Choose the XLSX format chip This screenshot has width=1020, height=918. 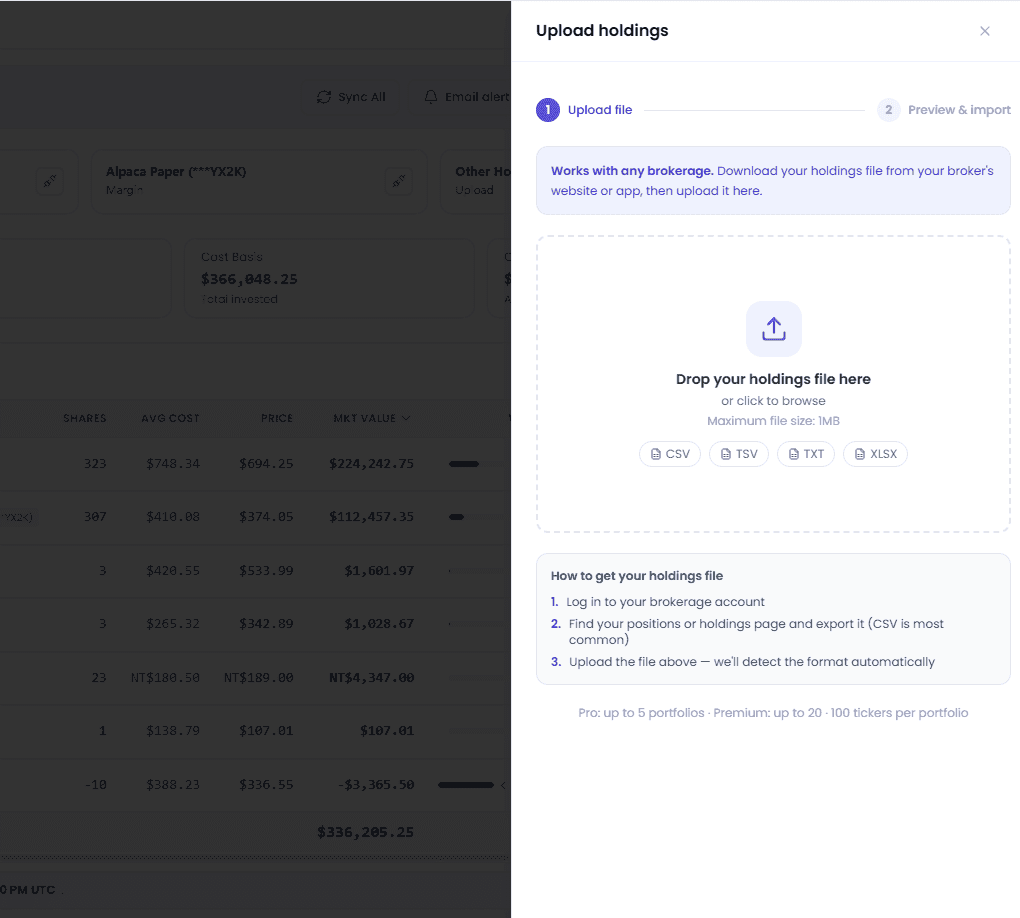[876, 454]
